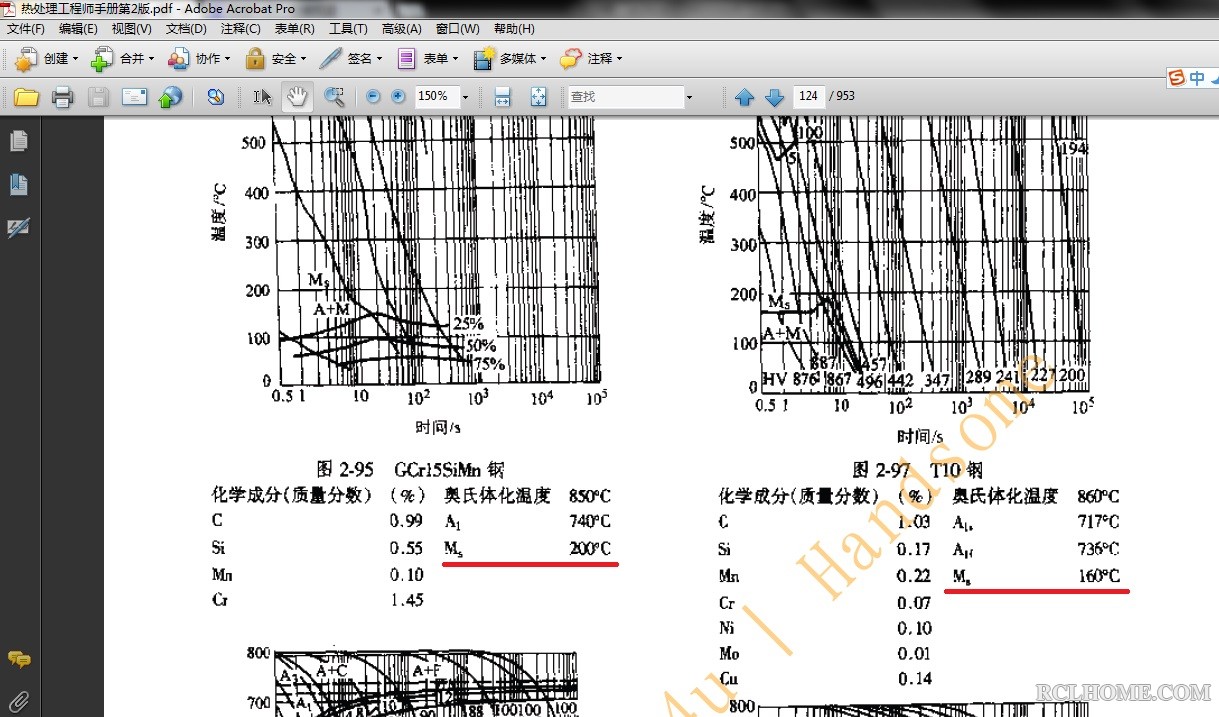
Task: Expand the 创建 (Create) toolbar dropdown
Action: [x=75, y=59]
